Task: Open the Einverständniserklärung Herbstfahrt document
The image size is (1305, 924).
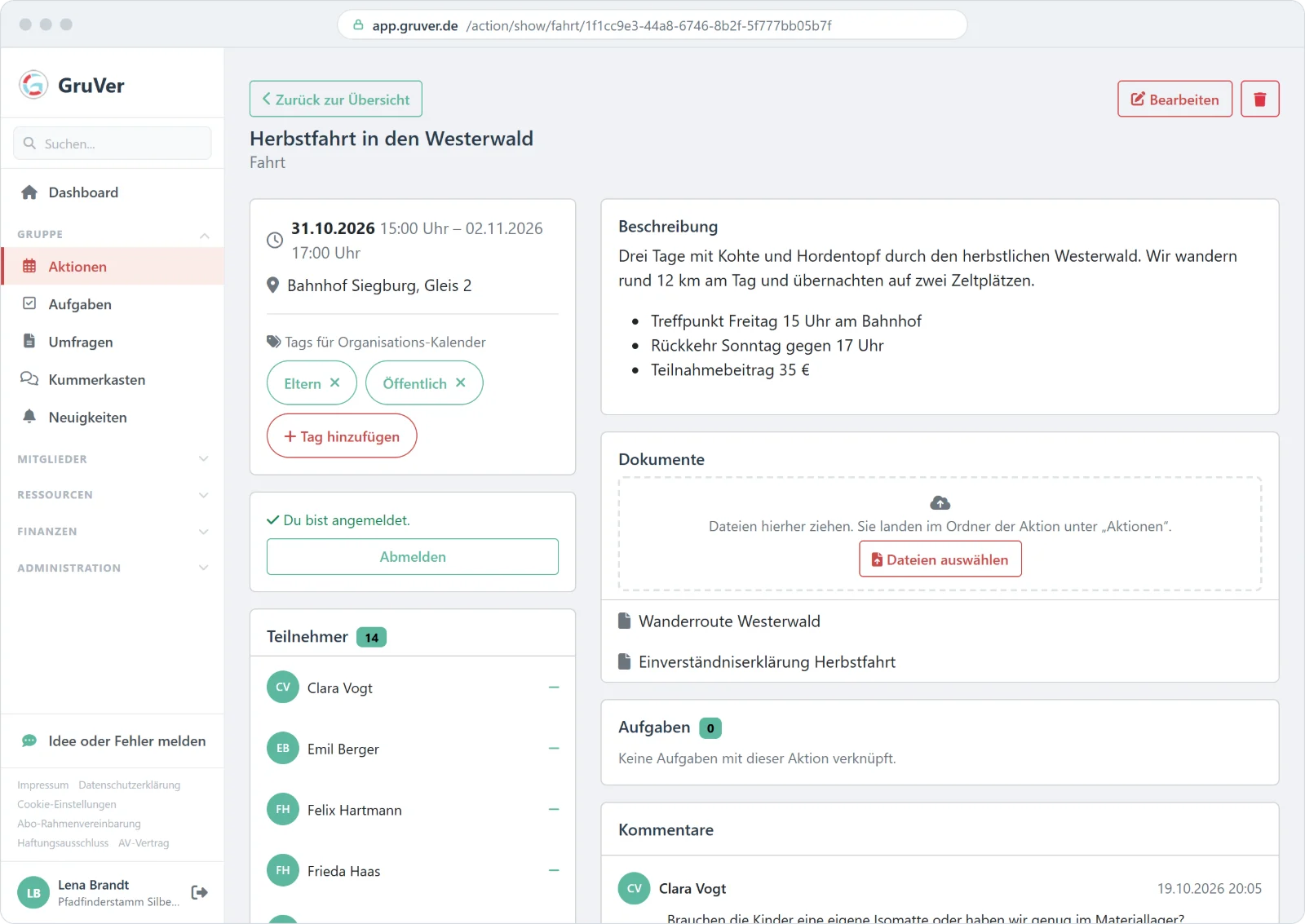Action: coord(767,661)
